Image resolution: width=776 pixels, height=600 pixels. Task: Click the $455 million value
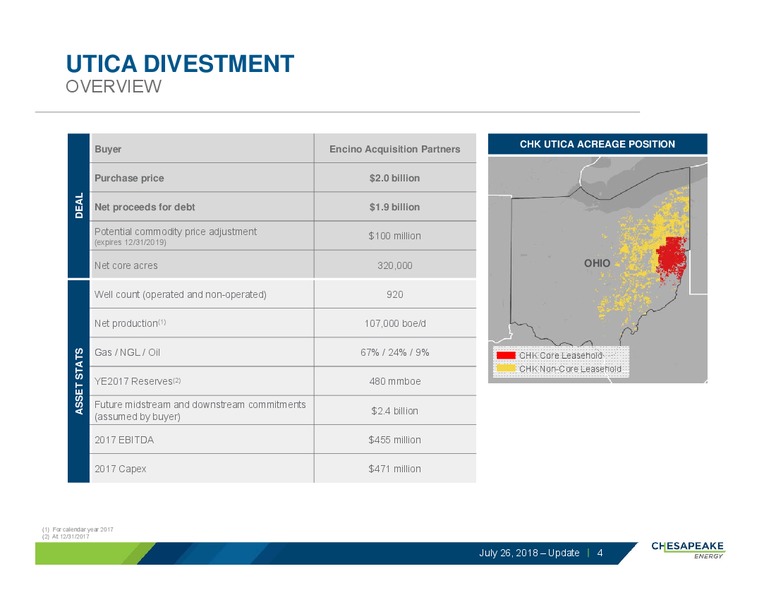(394, 440)
